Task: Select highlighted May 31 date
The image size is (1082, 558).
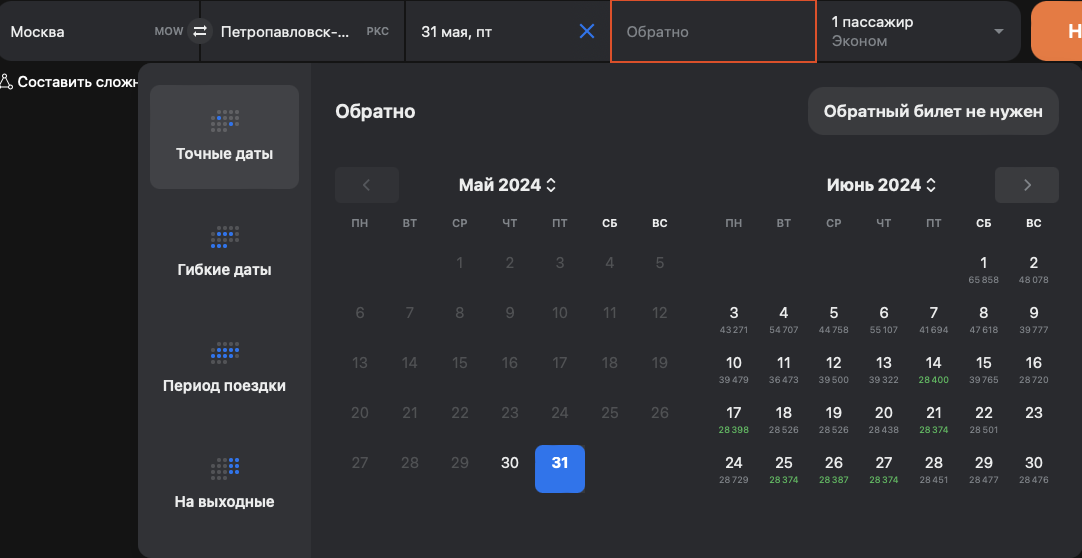Action: (x=560, y=469)
